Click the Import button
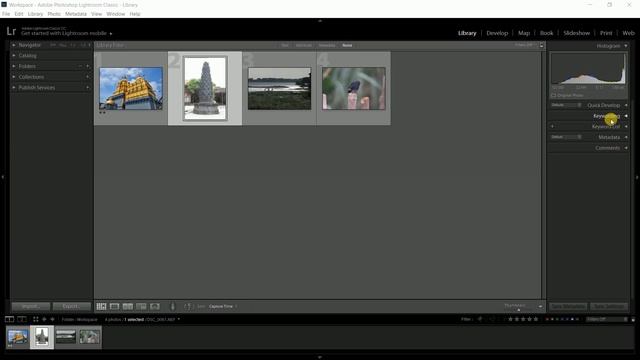Viewport: 640px width, 360px height. (31, 306)
